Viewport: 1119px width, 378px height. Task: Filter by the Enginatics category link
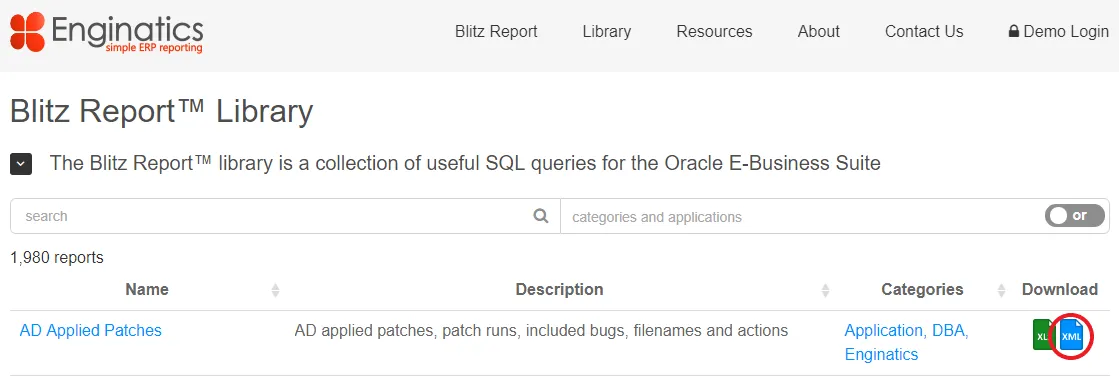click(x=881, y=354)
